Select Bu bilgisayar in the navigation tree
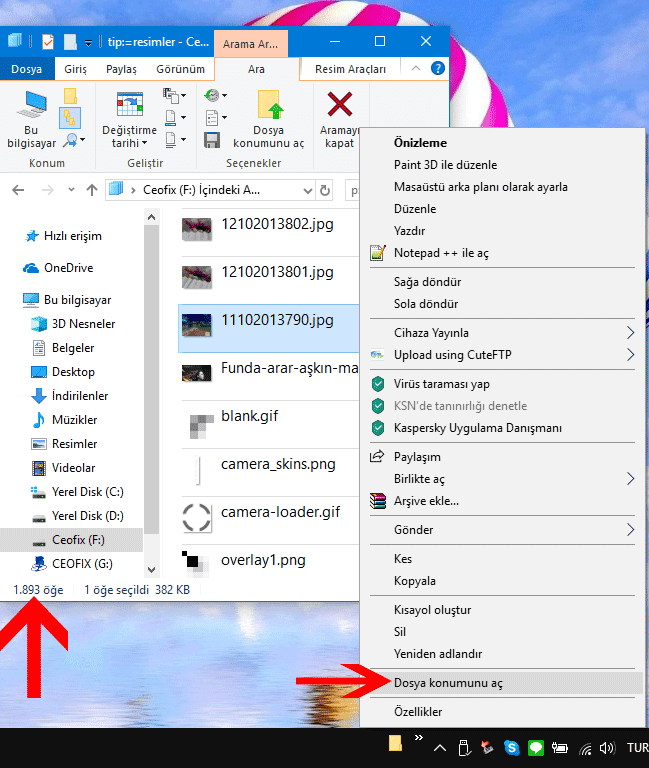Viewport: 649px width, 768px height. point(77,300)
